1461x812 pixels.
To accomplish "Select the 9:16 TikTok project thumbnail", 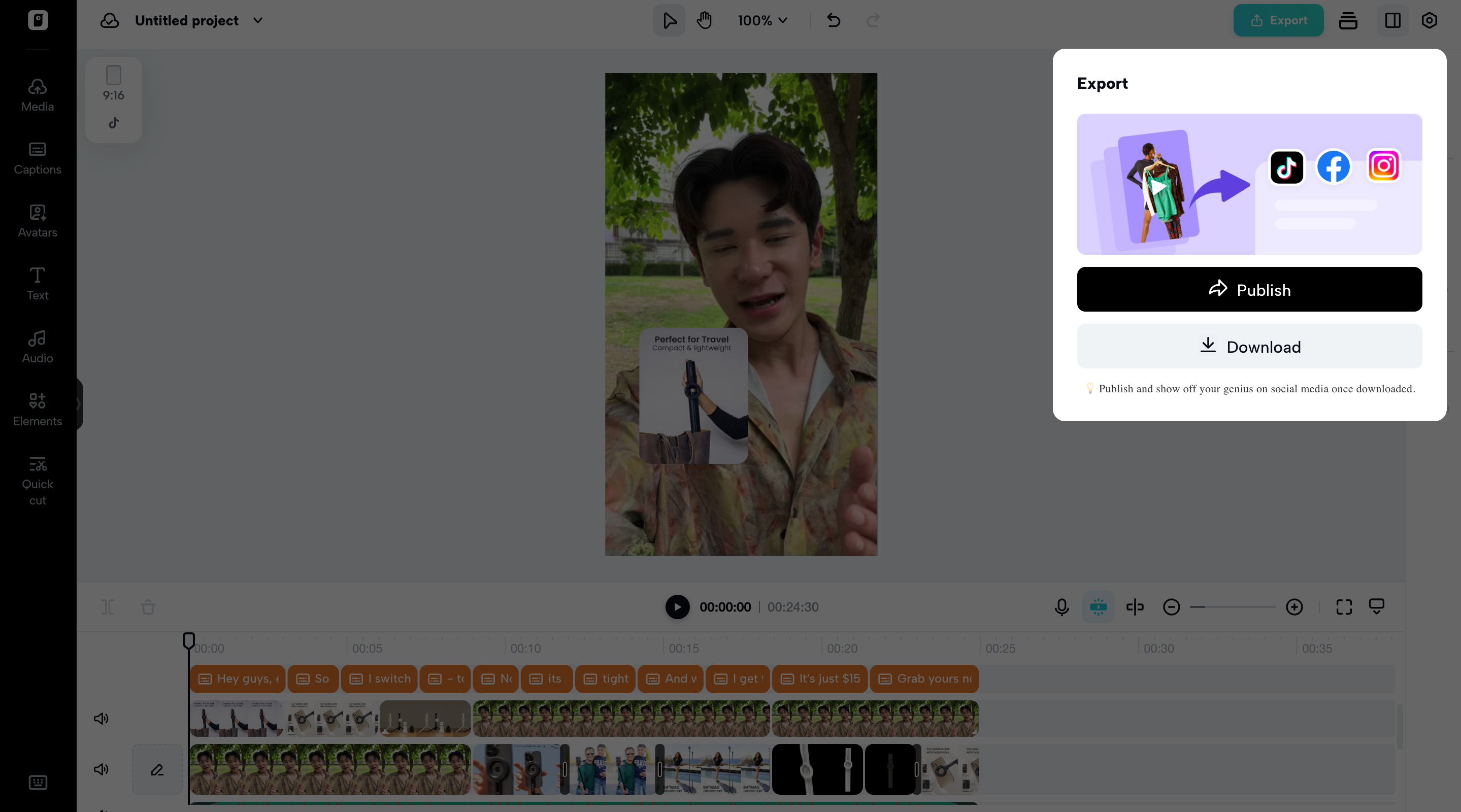I will coord(113,100).
